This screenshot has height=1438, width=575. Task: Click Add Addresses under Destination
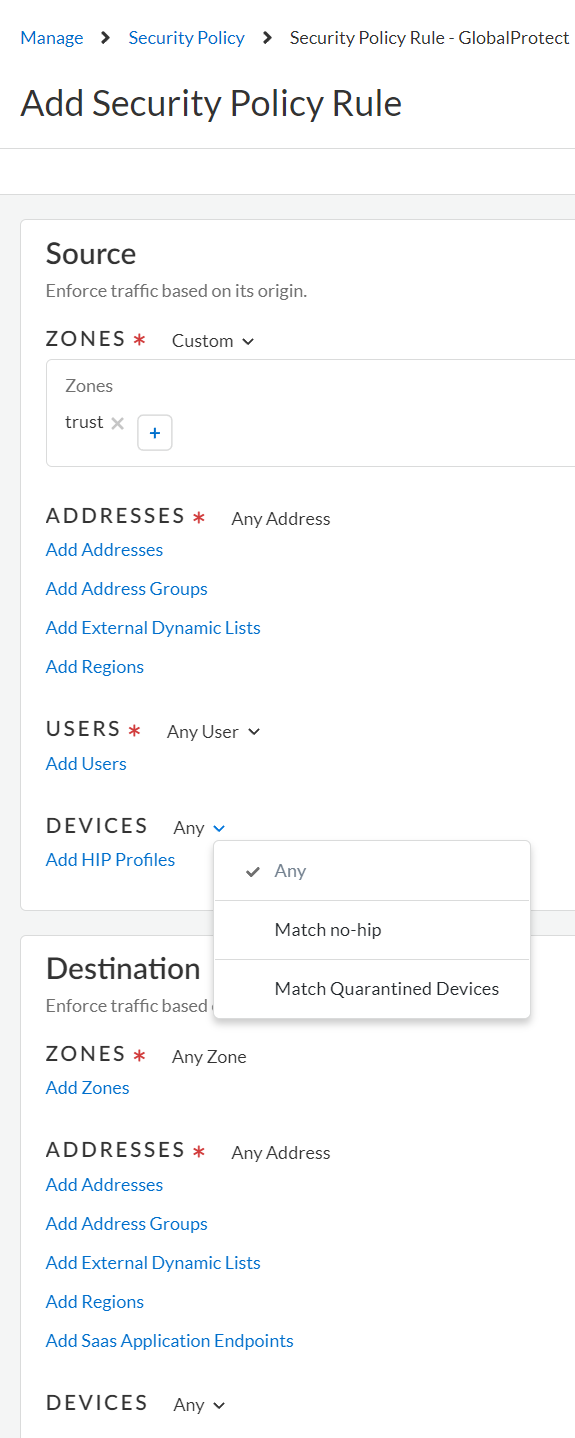104,1185
